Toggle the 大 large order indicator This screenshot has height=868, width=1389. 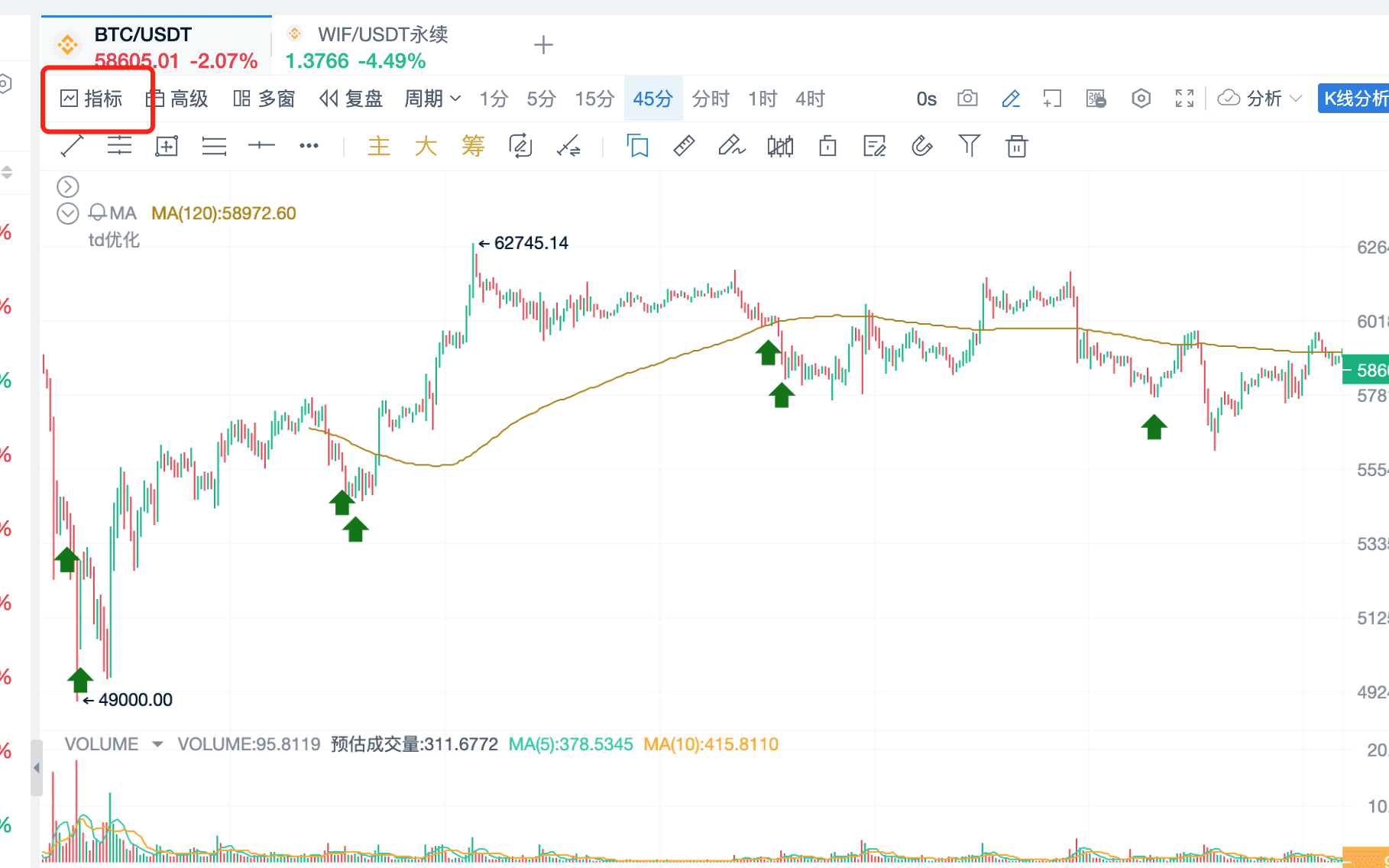click(426, 145)
